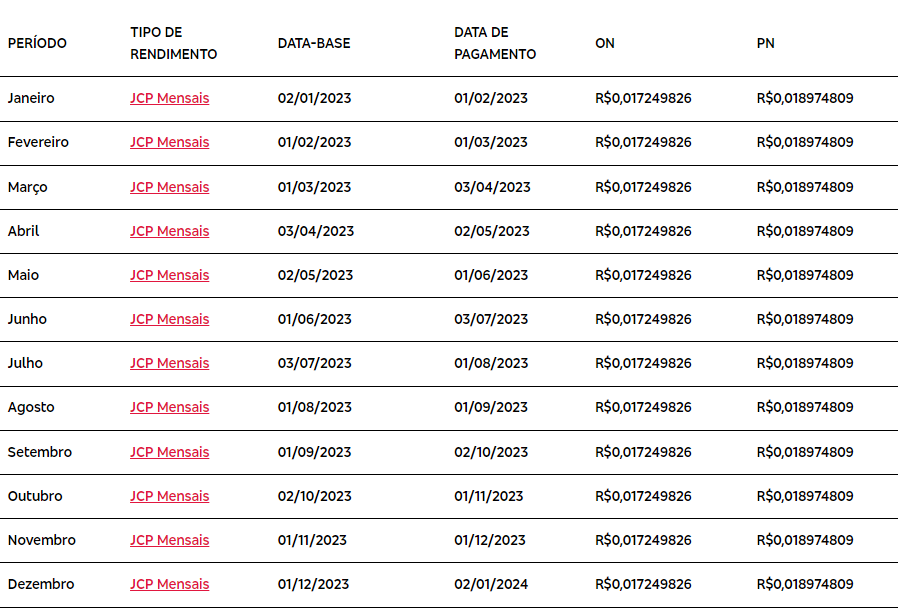Click the JCP Mensais link for Novembro
898x610 pixels.
[169, 540]
